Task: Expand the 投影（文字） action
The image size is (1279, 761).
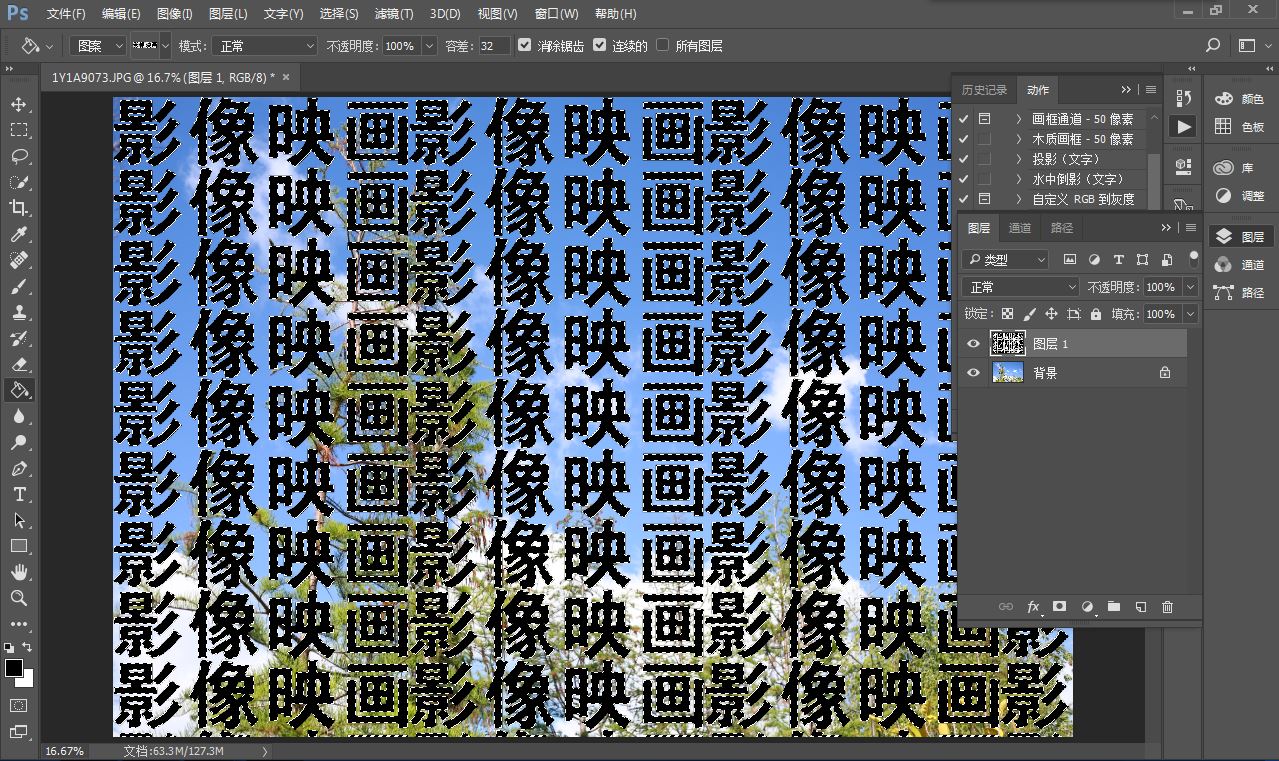Action: [x=1018, y=159]
